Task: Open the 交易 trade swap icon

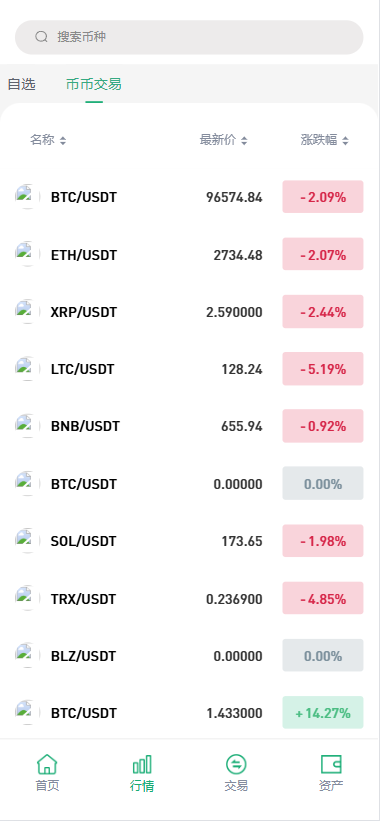Action: coord(236,764)
